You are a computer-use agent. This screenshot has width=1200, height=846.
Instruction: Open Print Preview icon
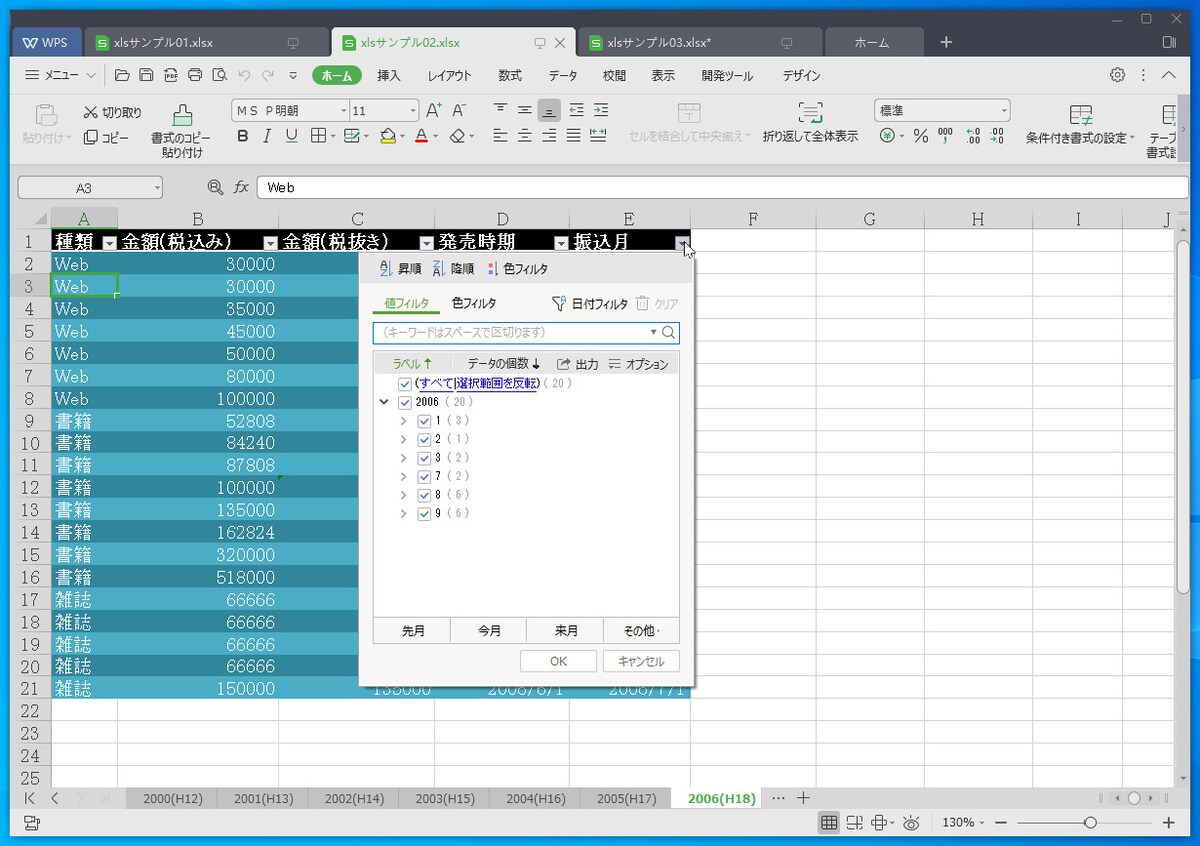219,75
